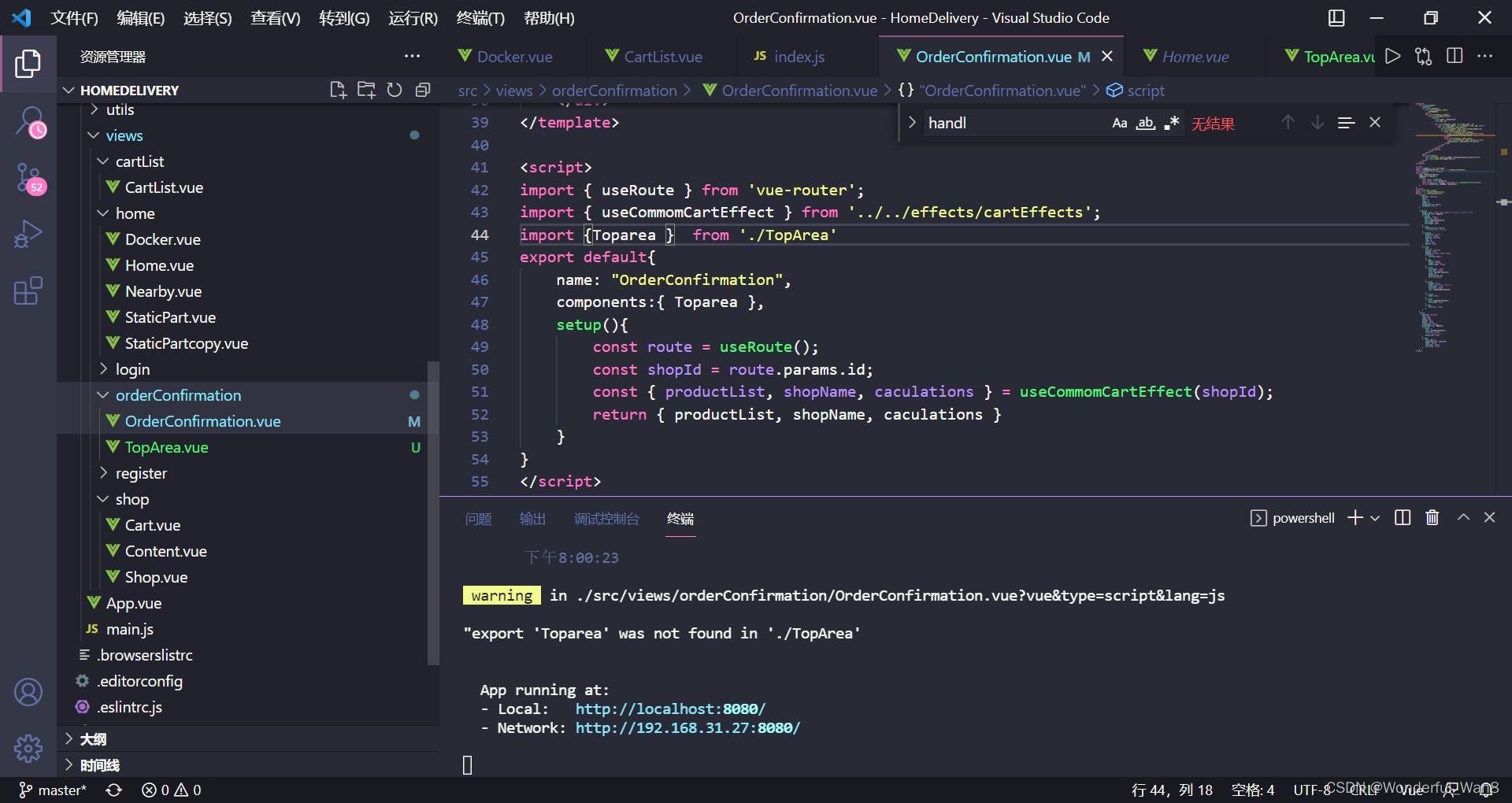Open the 查看(V) menu
1512x803 pixels.
pyautogui.click(x=275, y=18)
